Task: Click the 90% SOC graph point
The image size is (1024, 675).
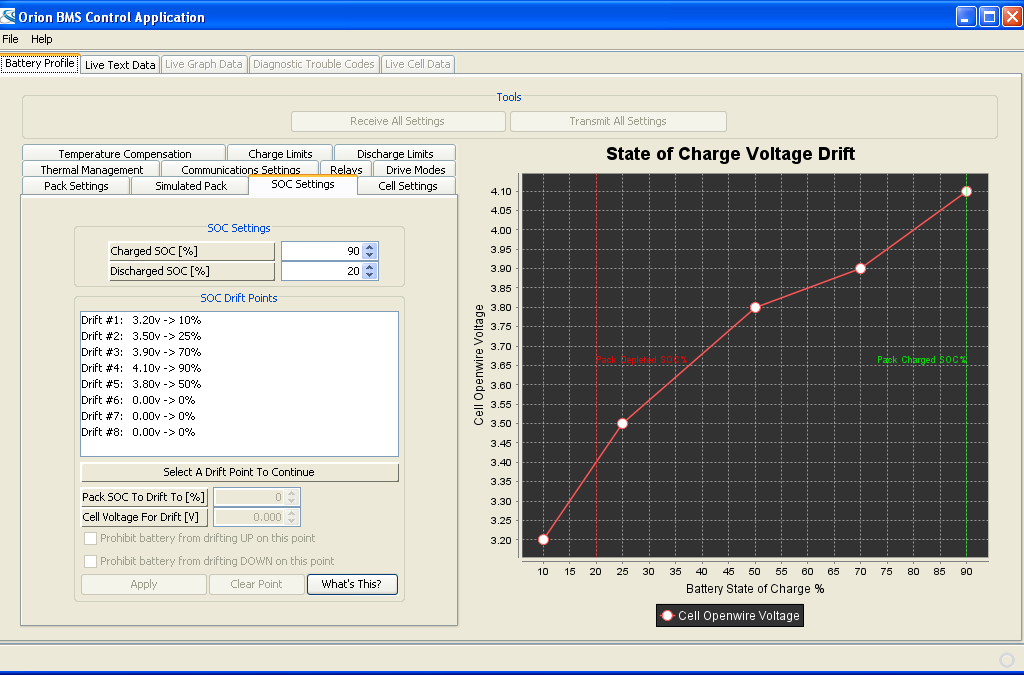Action: (967, 191)
